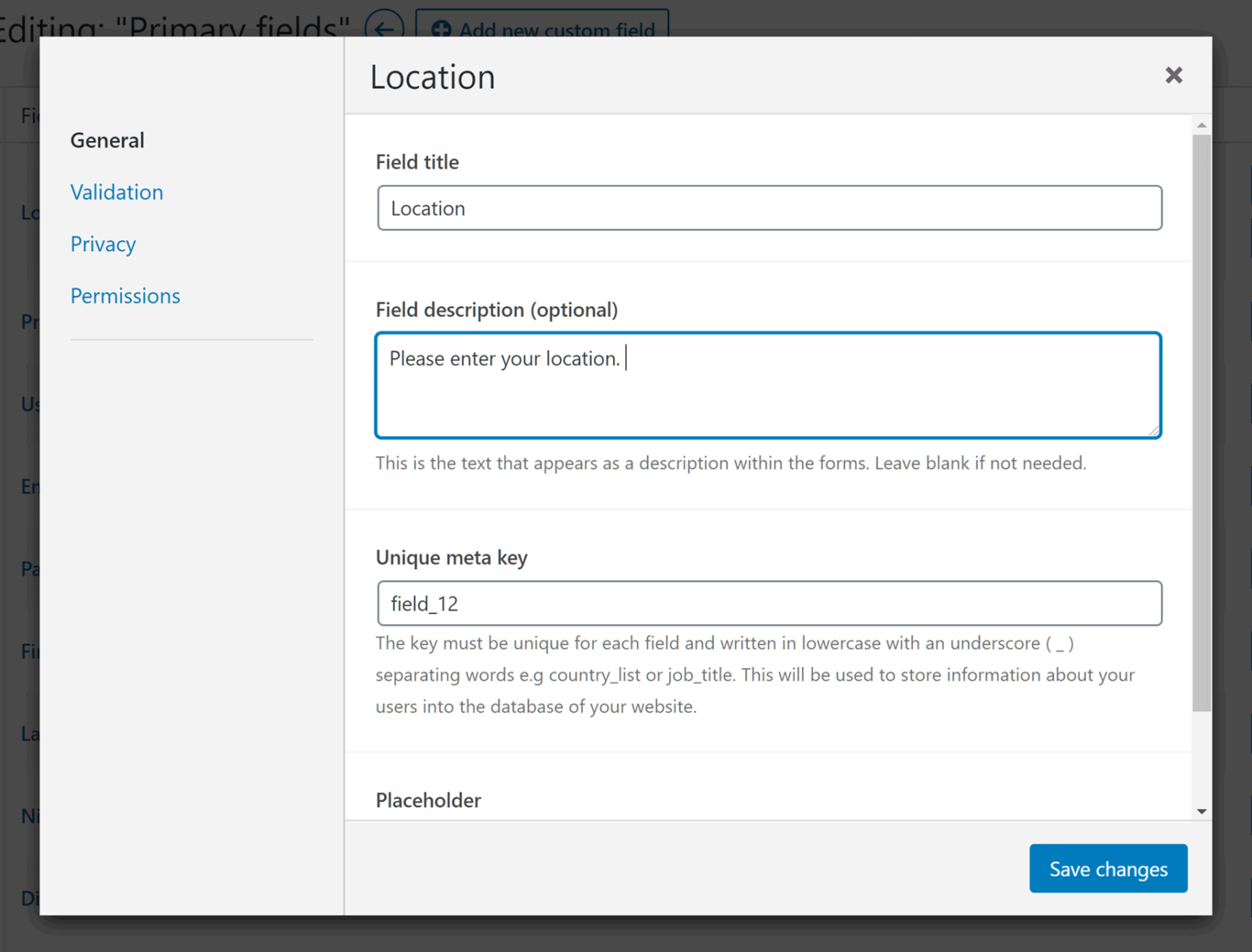Close the Location dialog with the X

pyautogui.click(x=1173, y=76)
